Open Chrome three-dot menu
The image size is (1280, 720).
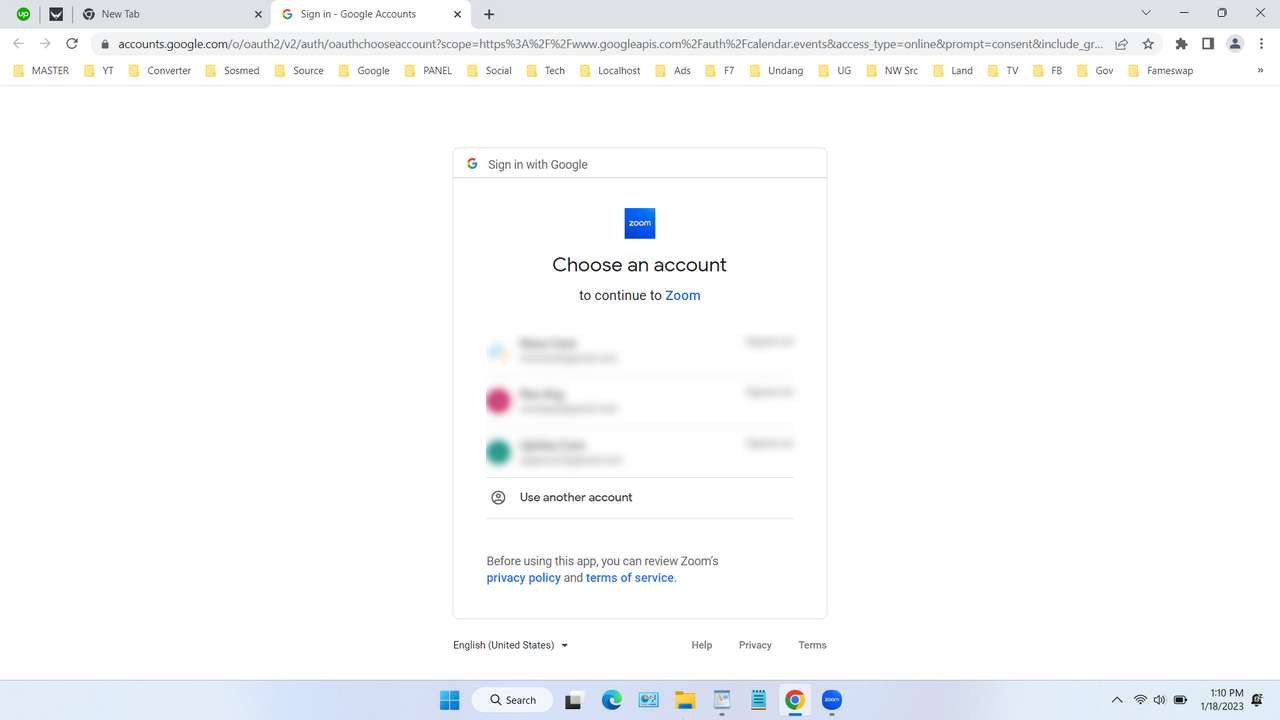pyautogui.click(x=1261, y=44)
